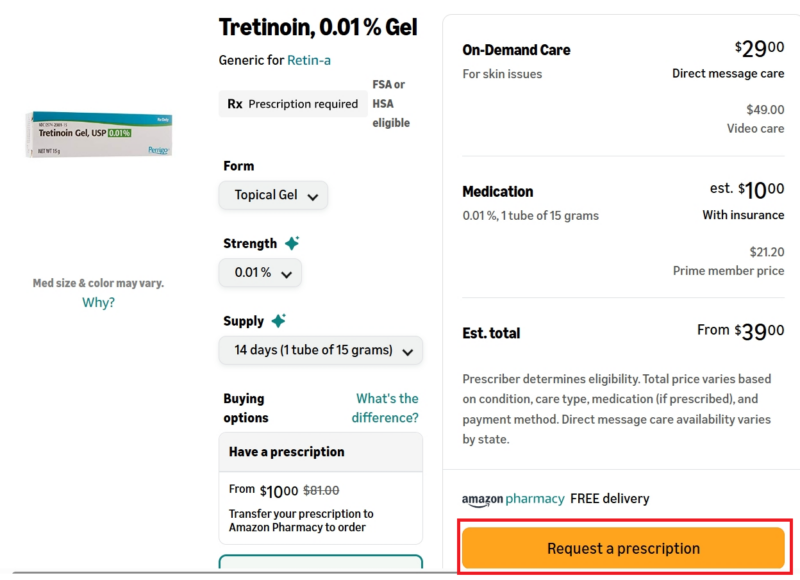Click the "Transfer your prescription" description text
800x580 pixels.
click(301, 520)
